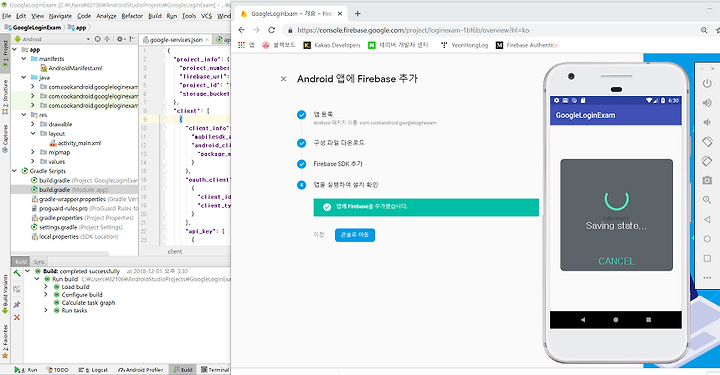
Task: Select proguard-rules.pro file
Action: pos(84,208)
